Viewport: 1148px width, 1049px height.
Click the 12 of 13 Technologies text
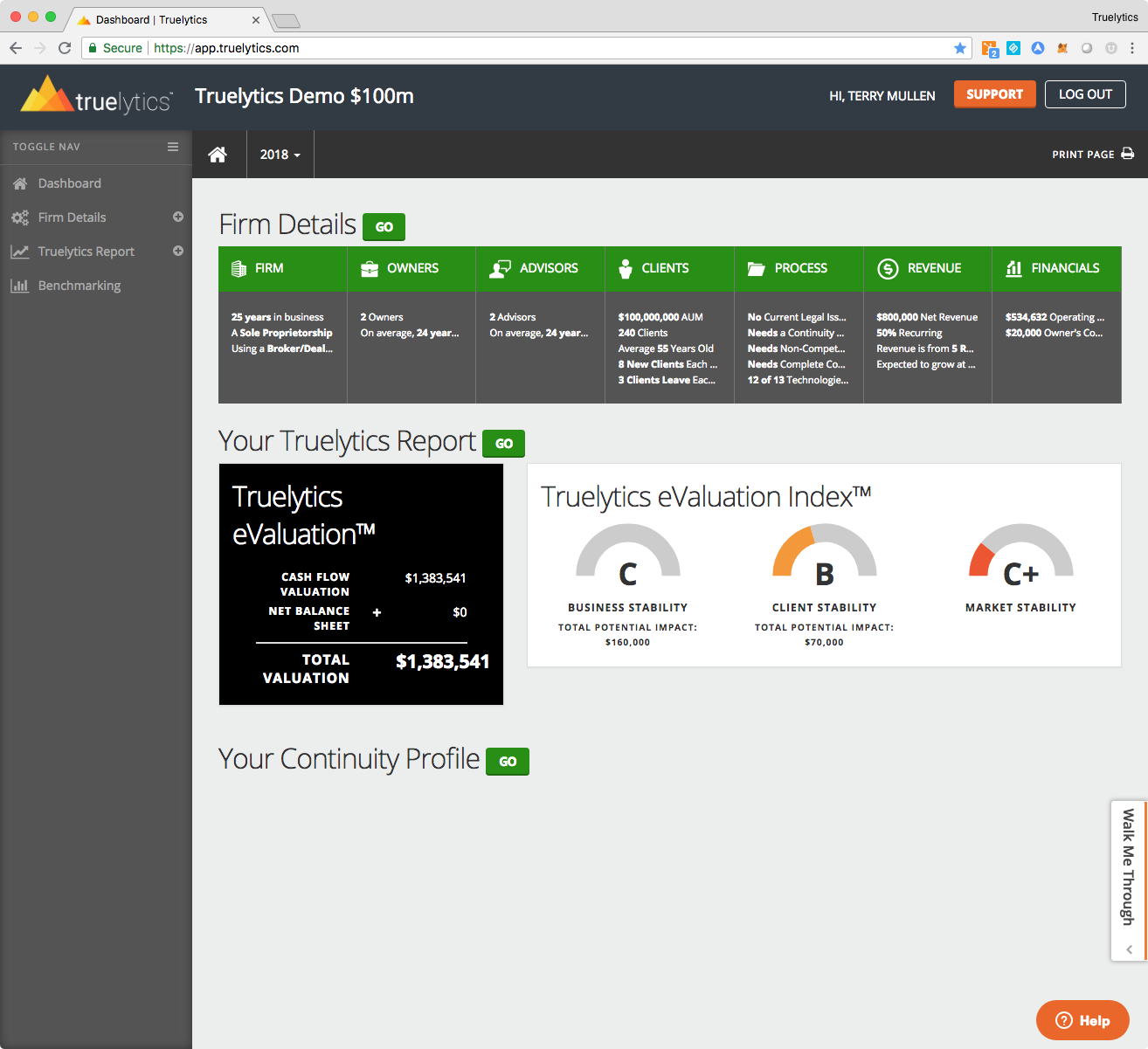click(798, 380)
